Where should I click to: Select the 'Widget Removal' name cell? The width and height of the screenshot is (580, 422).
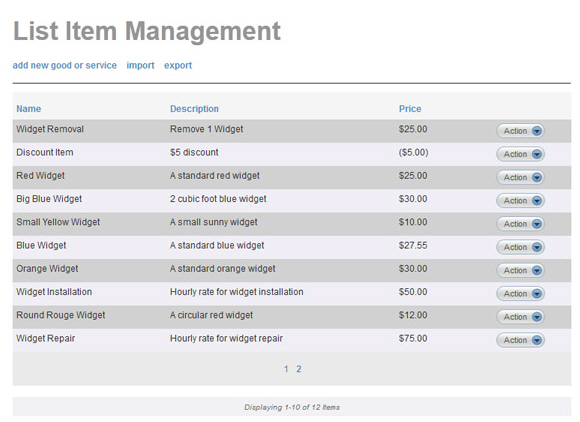pos(50,129)
